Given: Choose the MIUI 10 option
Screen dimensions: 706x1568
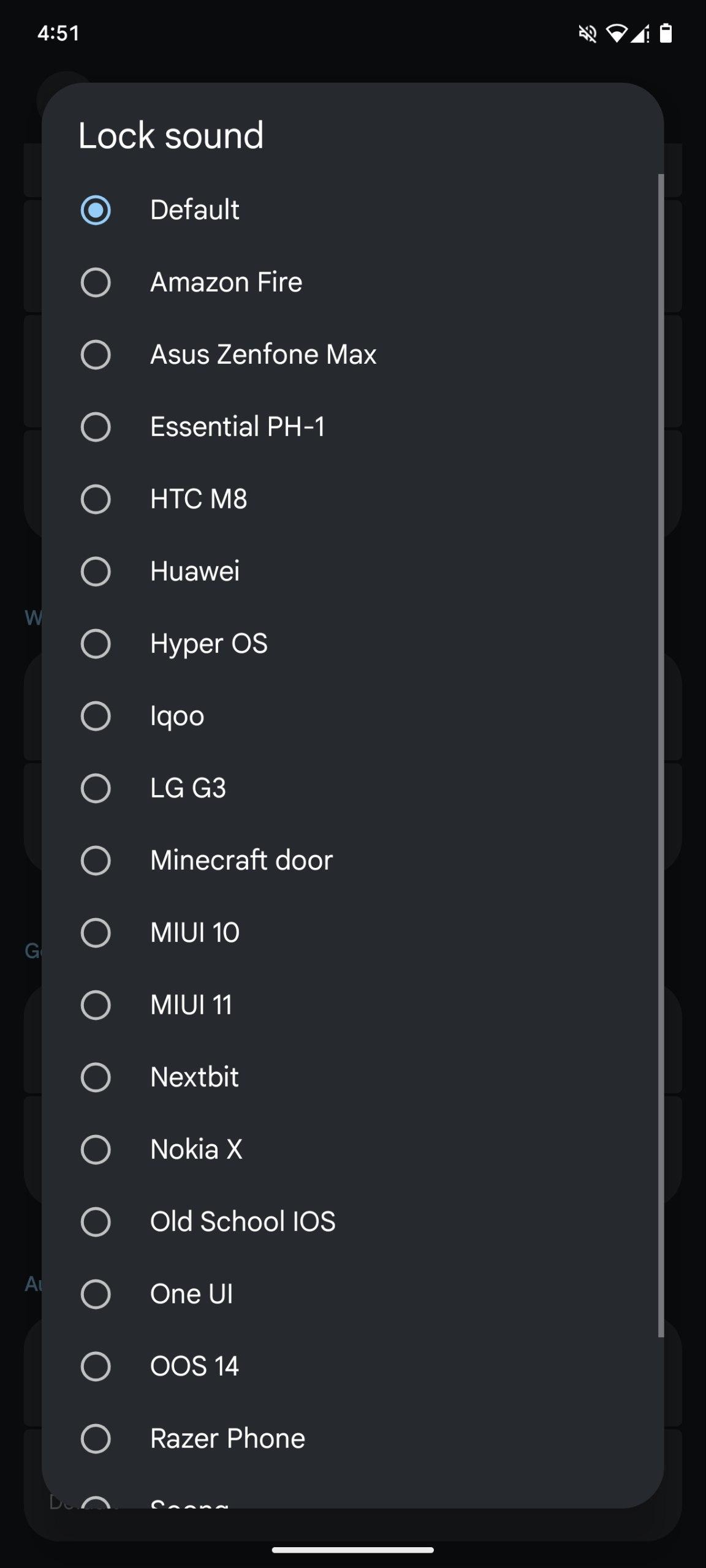Looking at the screenshot, I should pyautogui.click(x=96, y=933).
